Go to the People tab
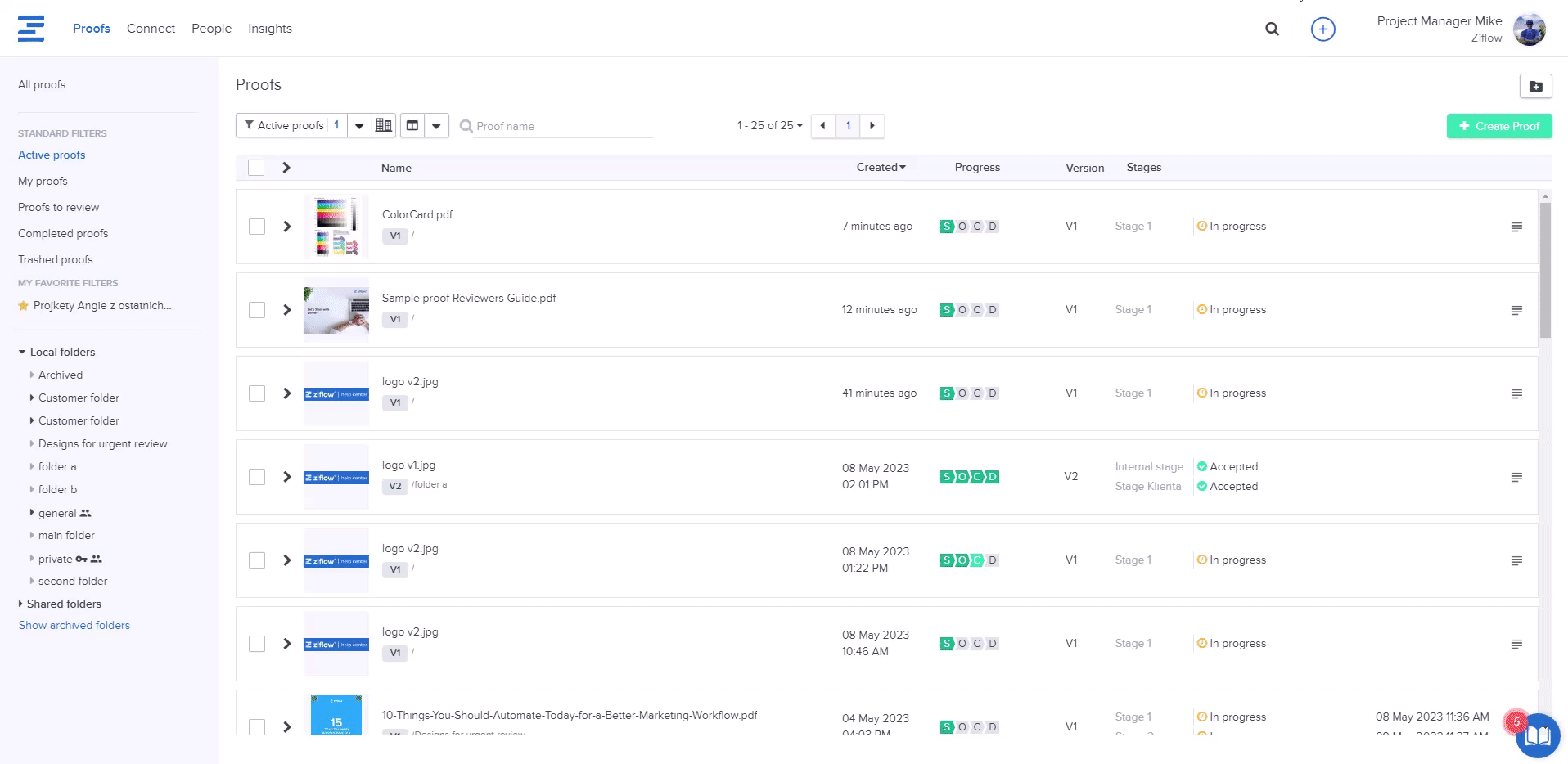The height and width of the screenshot is (764, 1568). 211,29
